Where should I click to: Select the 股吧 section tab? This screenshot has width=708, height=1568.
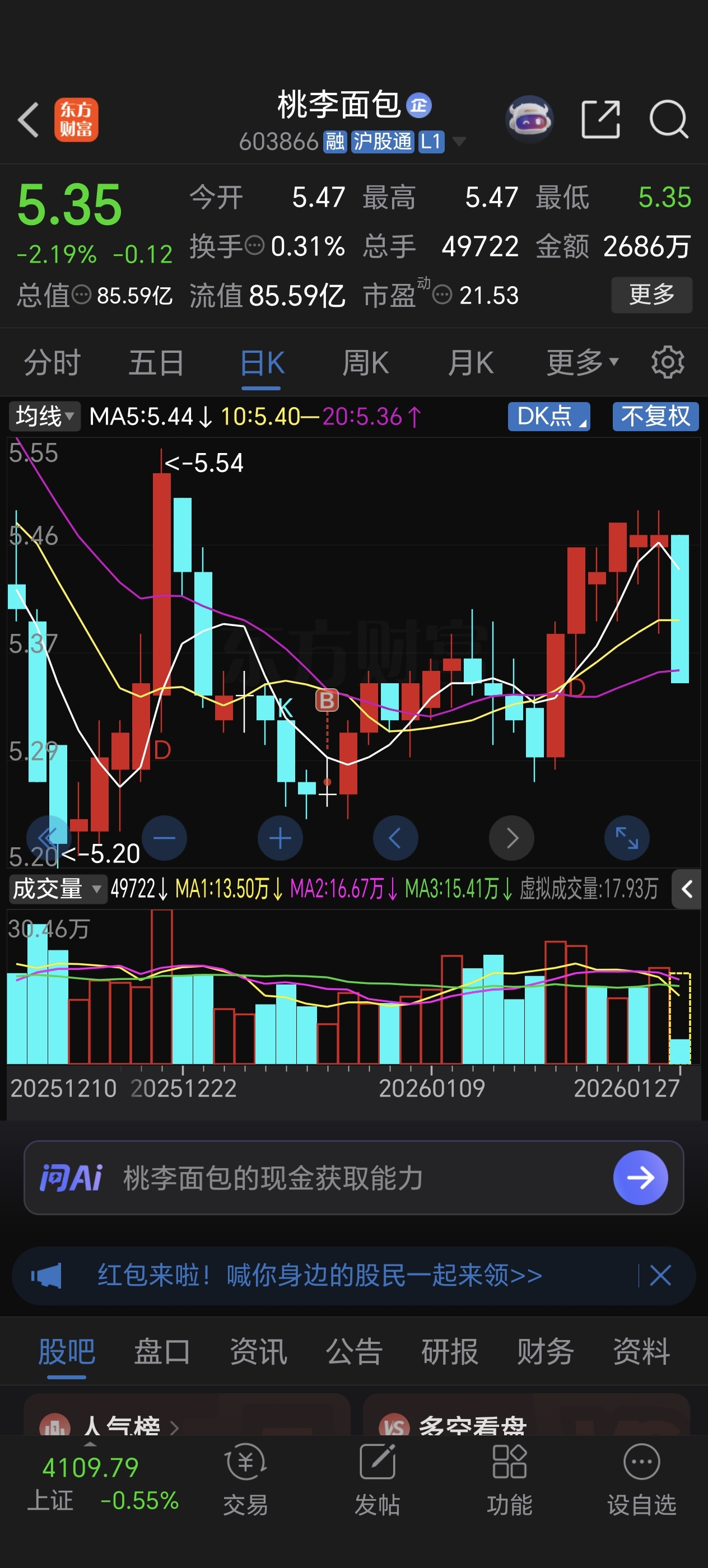coord(66,1351)
